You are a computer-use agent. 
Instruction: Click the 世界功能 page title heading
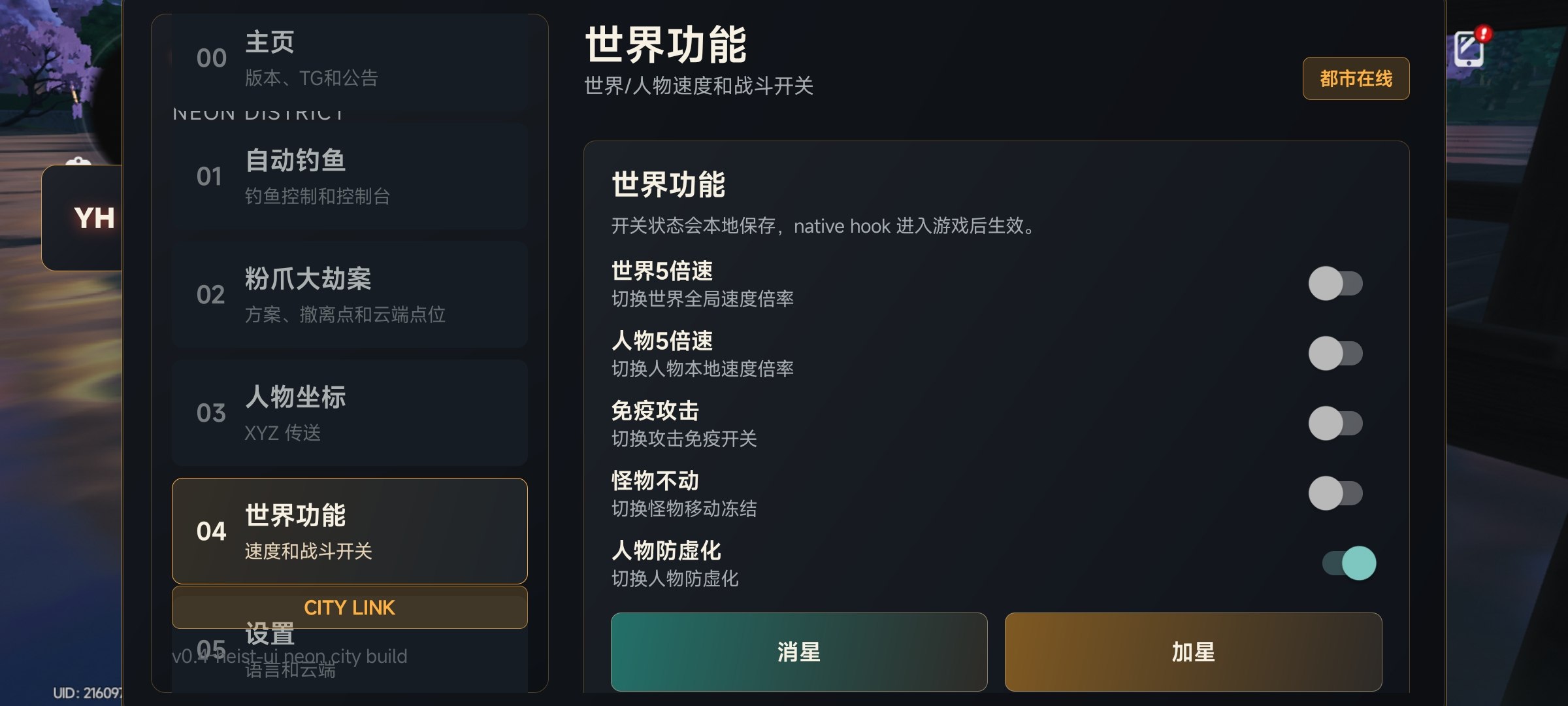pyautogui.click(x=666, y=44)
